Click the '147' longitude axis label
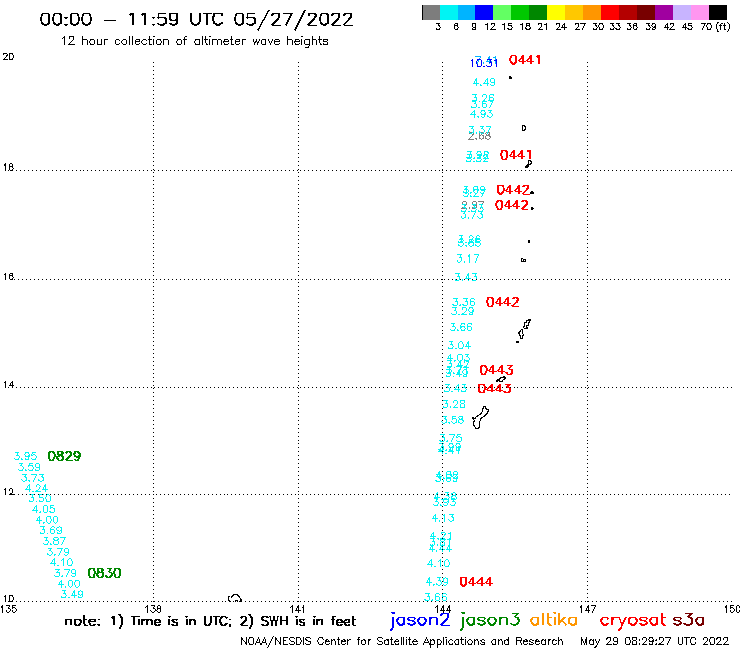740x650 pixels. coord(588,609)
